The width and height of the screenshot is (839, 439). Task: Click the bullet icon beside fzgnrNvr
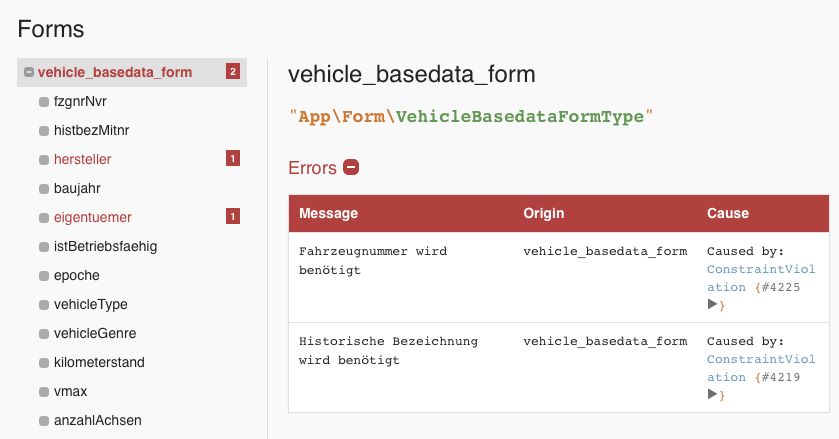point(44,101)
